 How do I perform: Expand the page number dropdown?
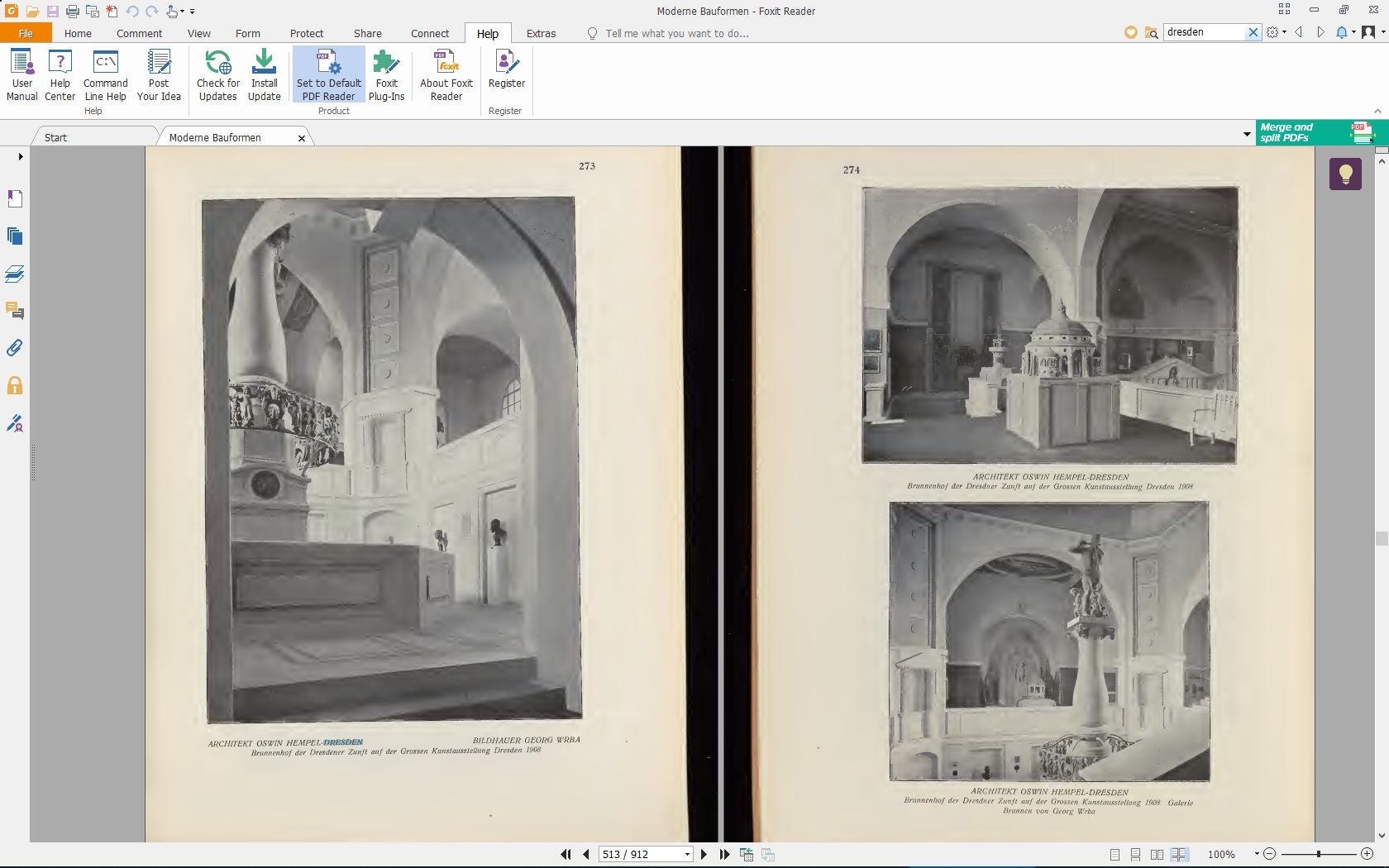point(687,855)
